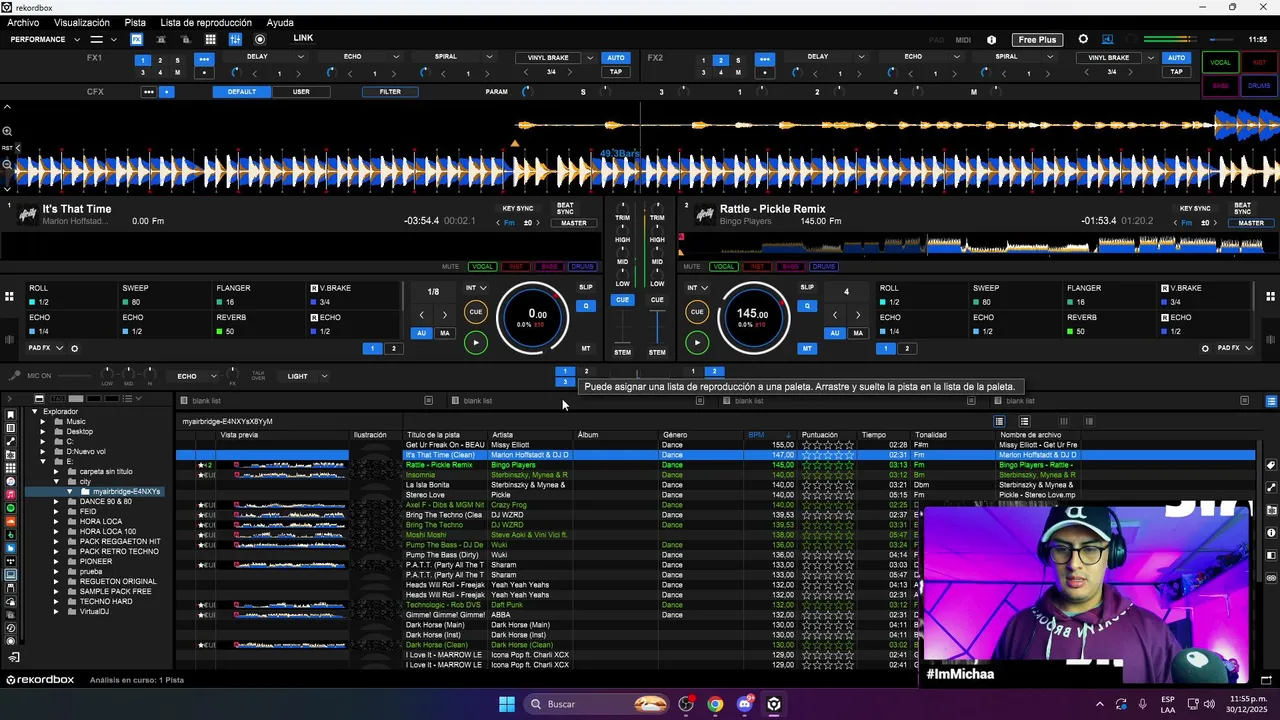Open the Visualización menu
The image size is (1280, 720).
(82, 22)
